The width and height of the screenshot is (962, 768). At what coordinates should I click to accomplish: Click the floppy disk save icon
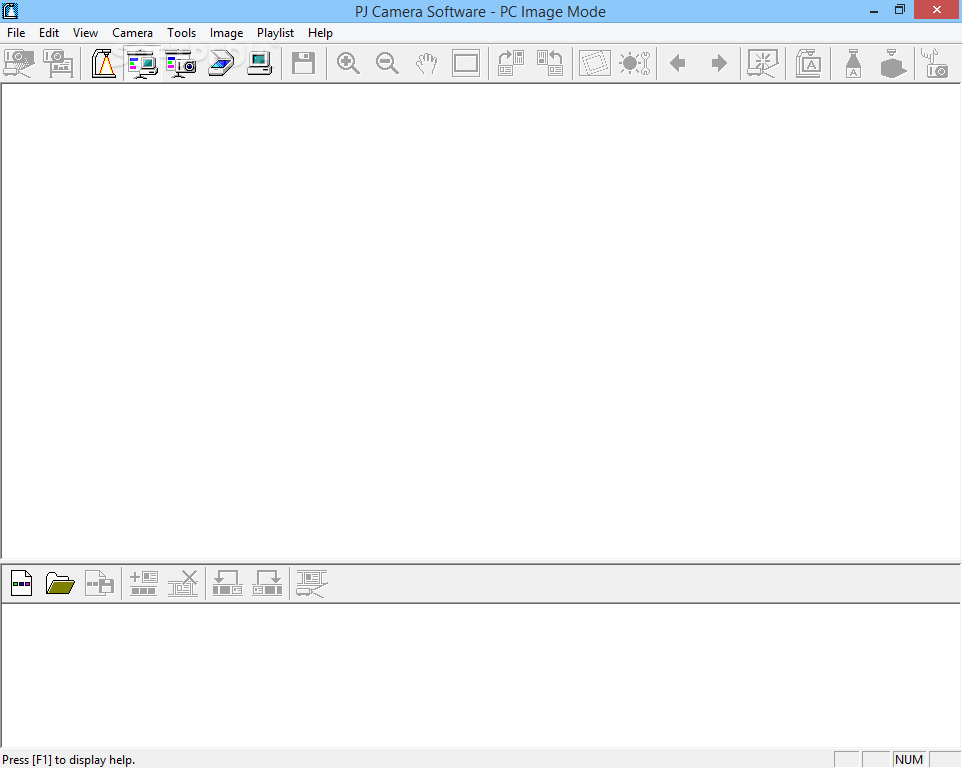[304, 63]
